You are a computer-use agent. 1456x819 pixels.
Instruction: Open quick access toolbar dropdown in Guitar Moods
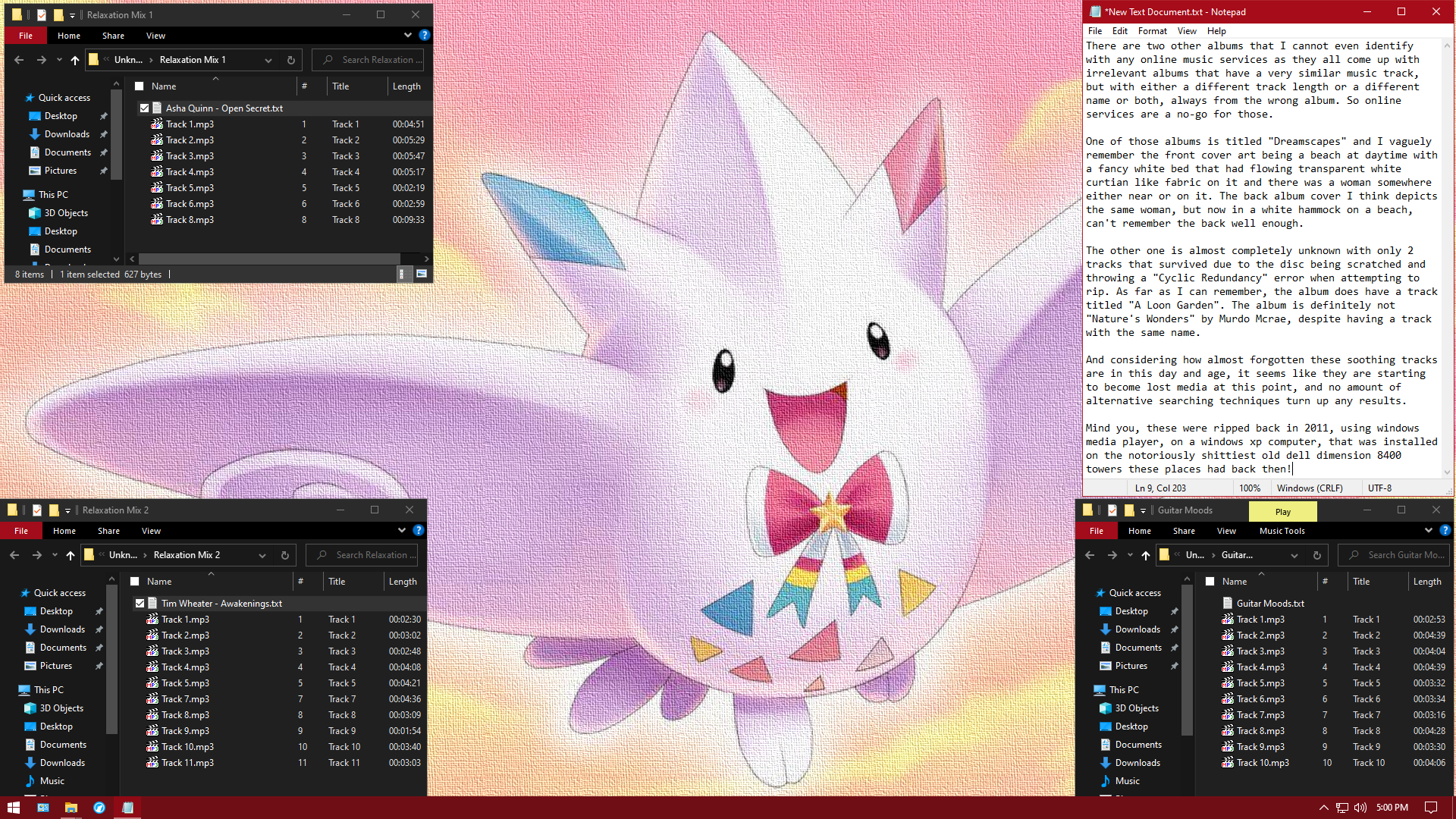[1144, 510]
